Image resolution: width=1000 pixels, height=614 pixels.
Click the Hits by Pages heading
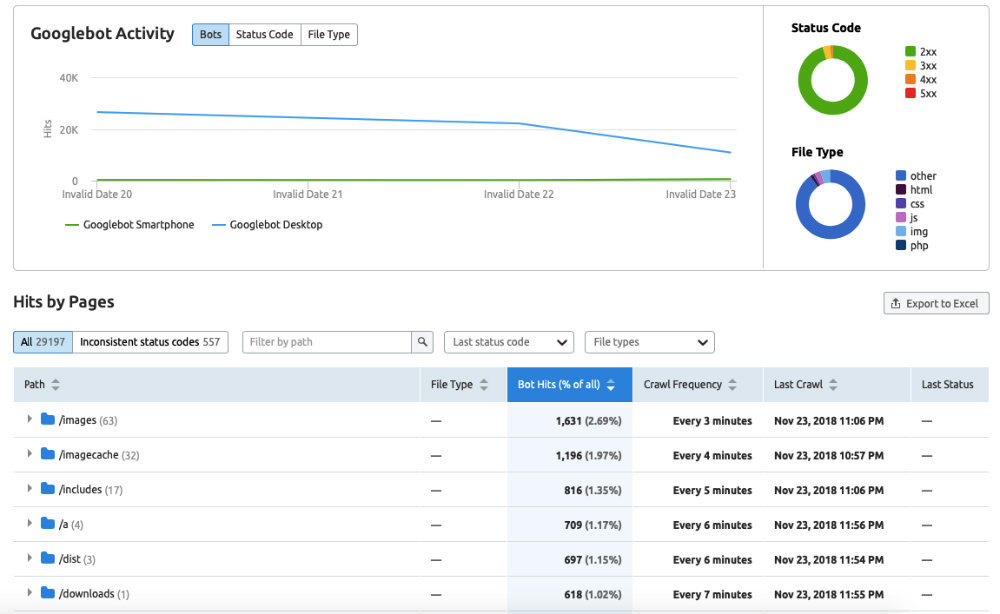click(64, 302)
